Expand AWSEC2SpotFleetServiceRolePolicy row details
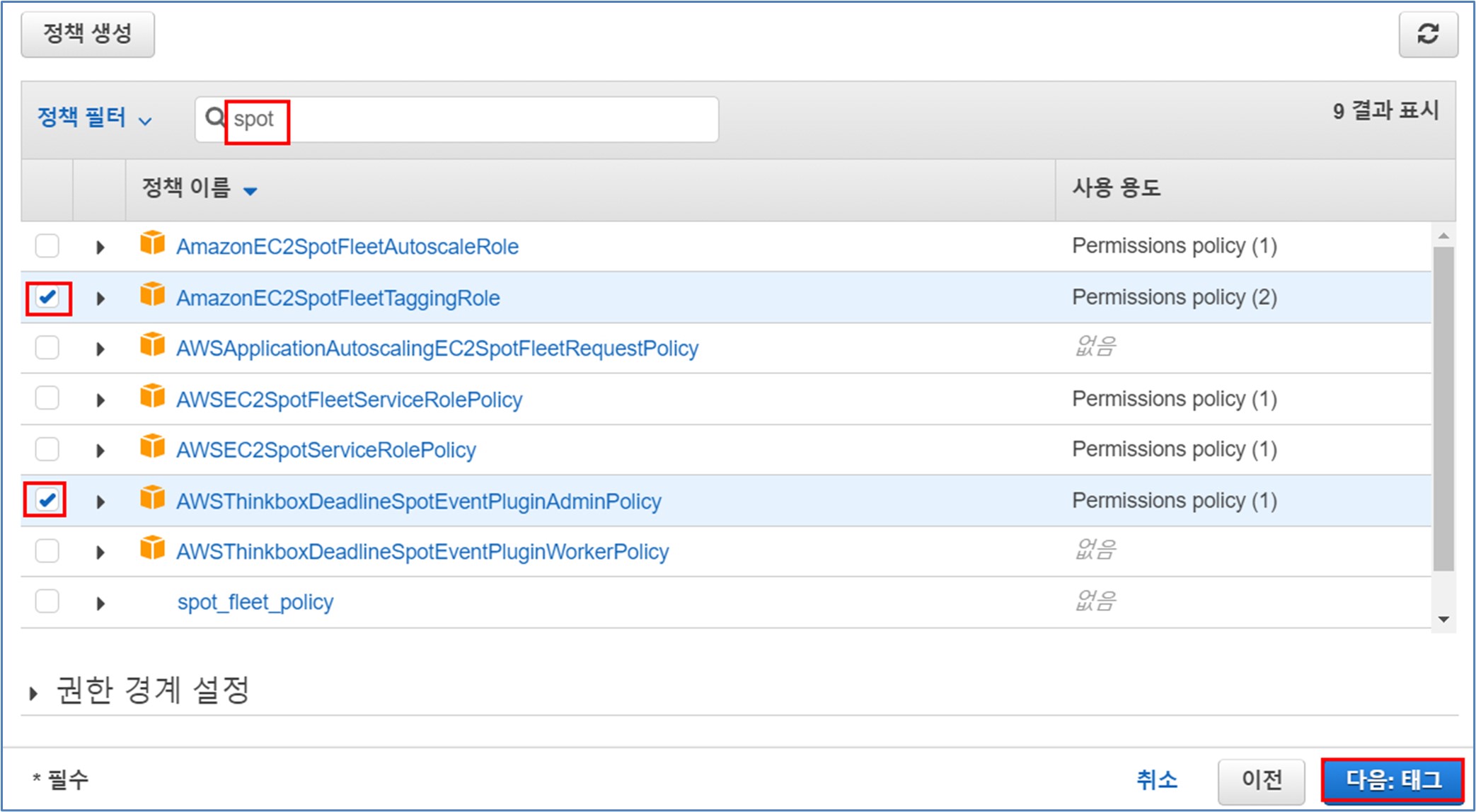The image size is (1476, 812). 100,400
